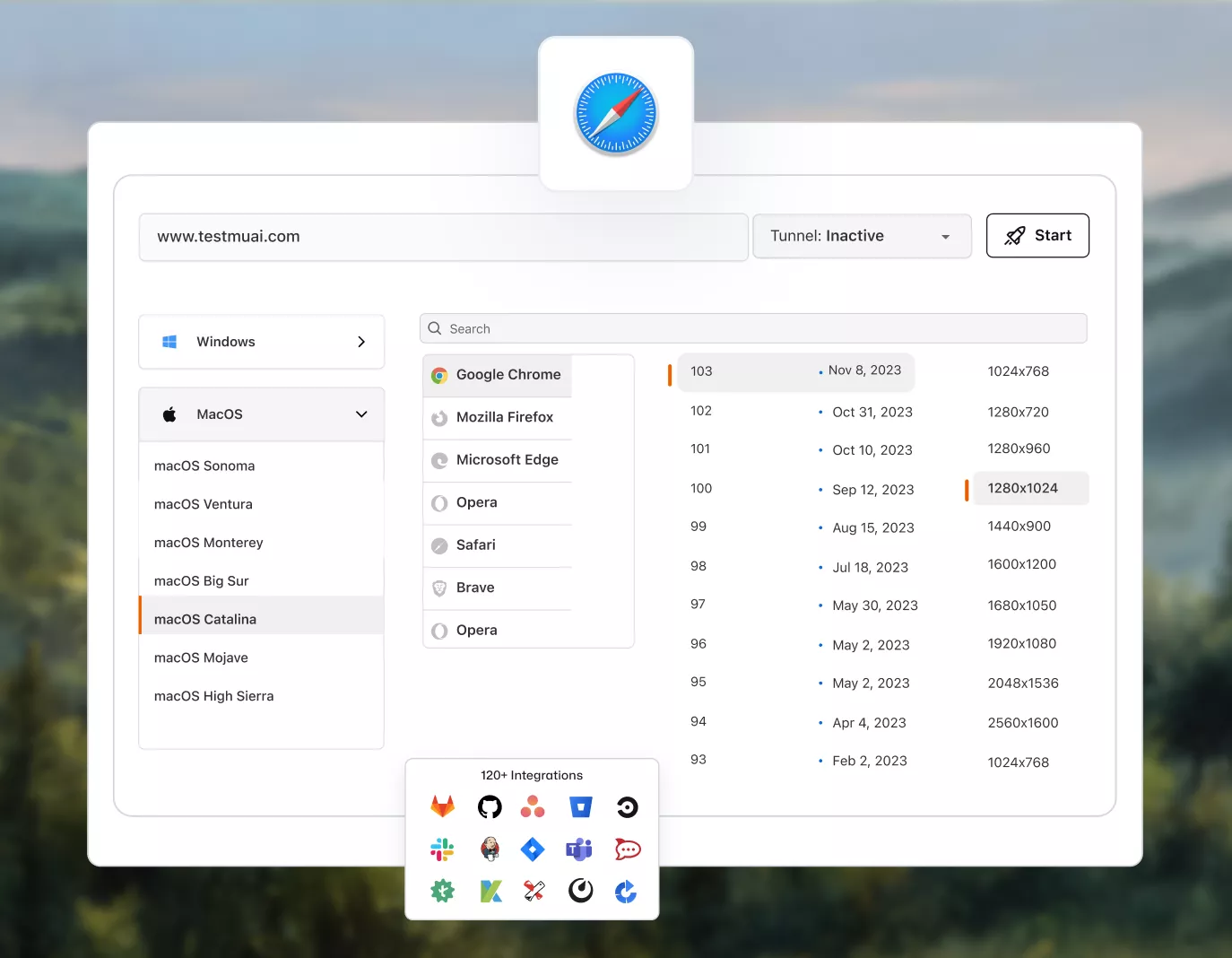Click the Safari compass icon at top
Viewport: 1232px width, 958px height.
pos(616,114)
